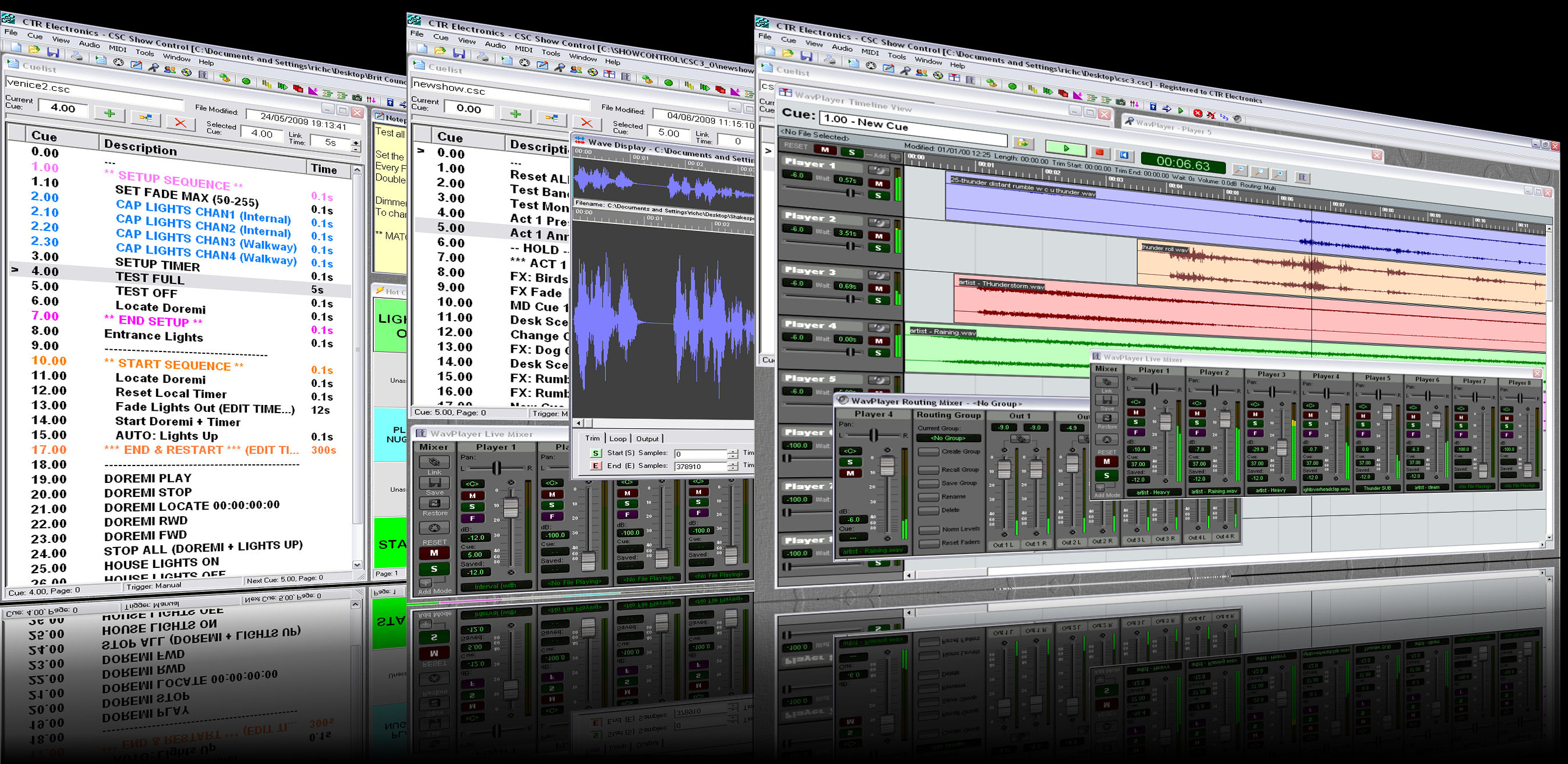
Task: Switch to Loop tab in Wave Display
Action: [x=618, y=439]
